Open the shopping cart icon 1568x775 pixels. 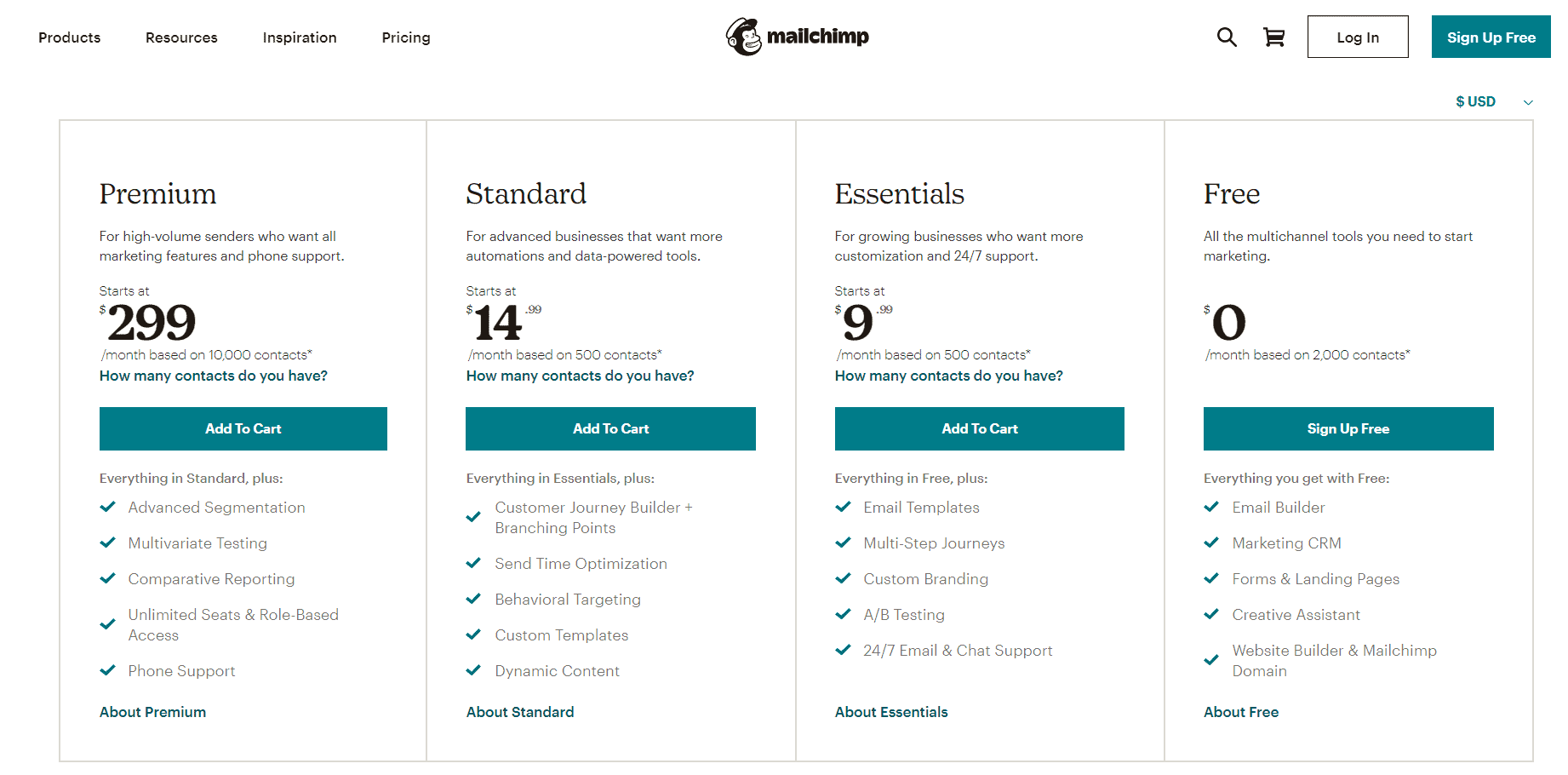(1273, 37)
